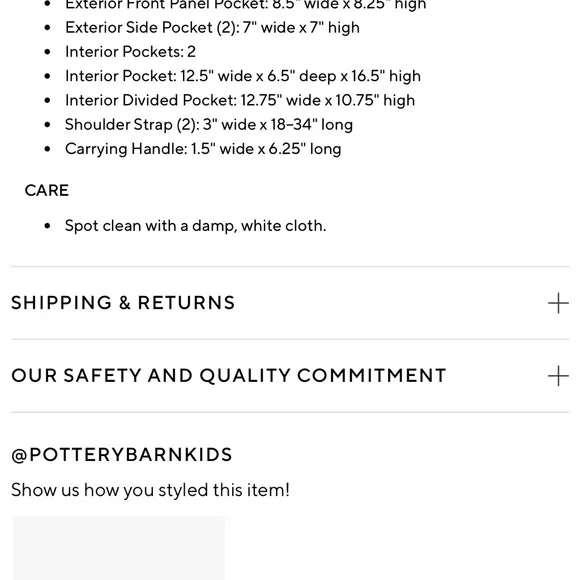The image size is (580, 580).
Task: Select the CARE section heading
Action: pos(47,190)
